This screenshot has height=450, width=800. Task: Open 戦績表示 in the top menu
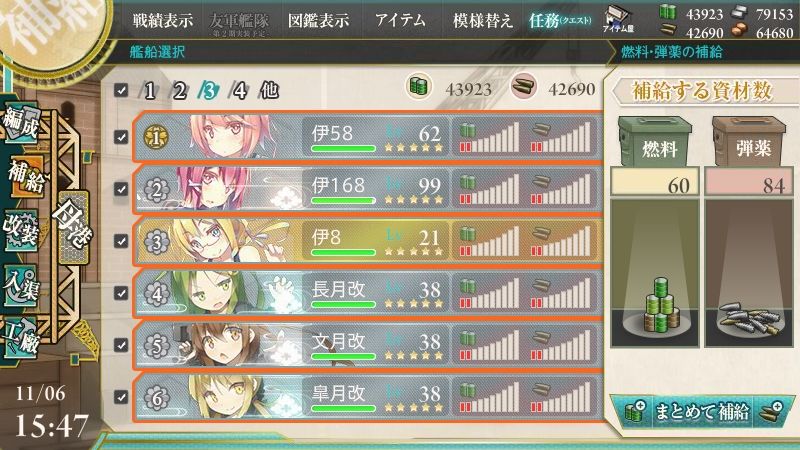[163, 20]
